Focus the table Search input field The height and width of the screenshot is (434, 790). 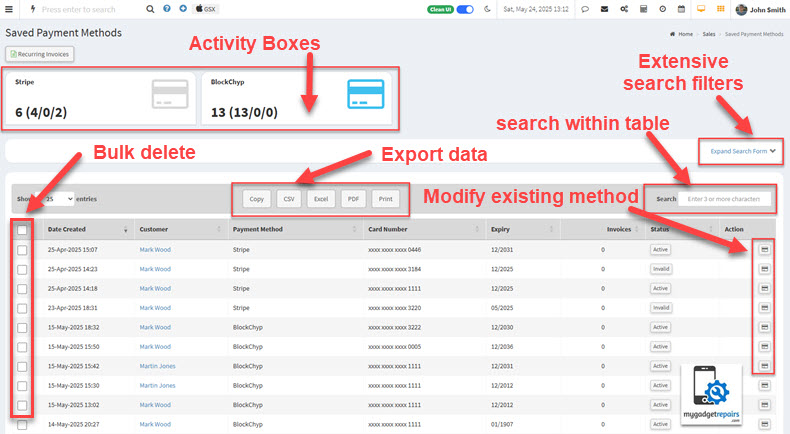pos(725,199)
